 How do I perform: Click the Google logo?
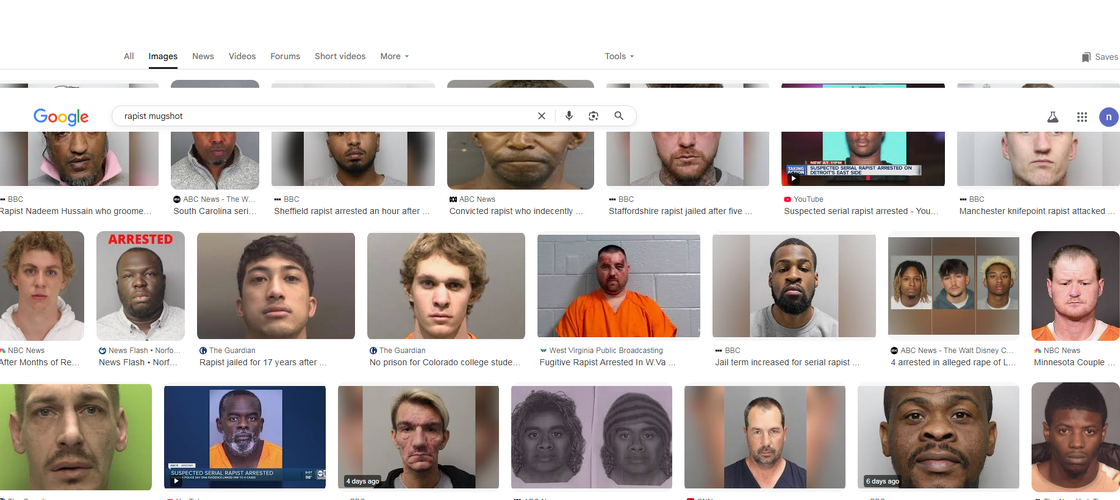(x=61, y=117)
